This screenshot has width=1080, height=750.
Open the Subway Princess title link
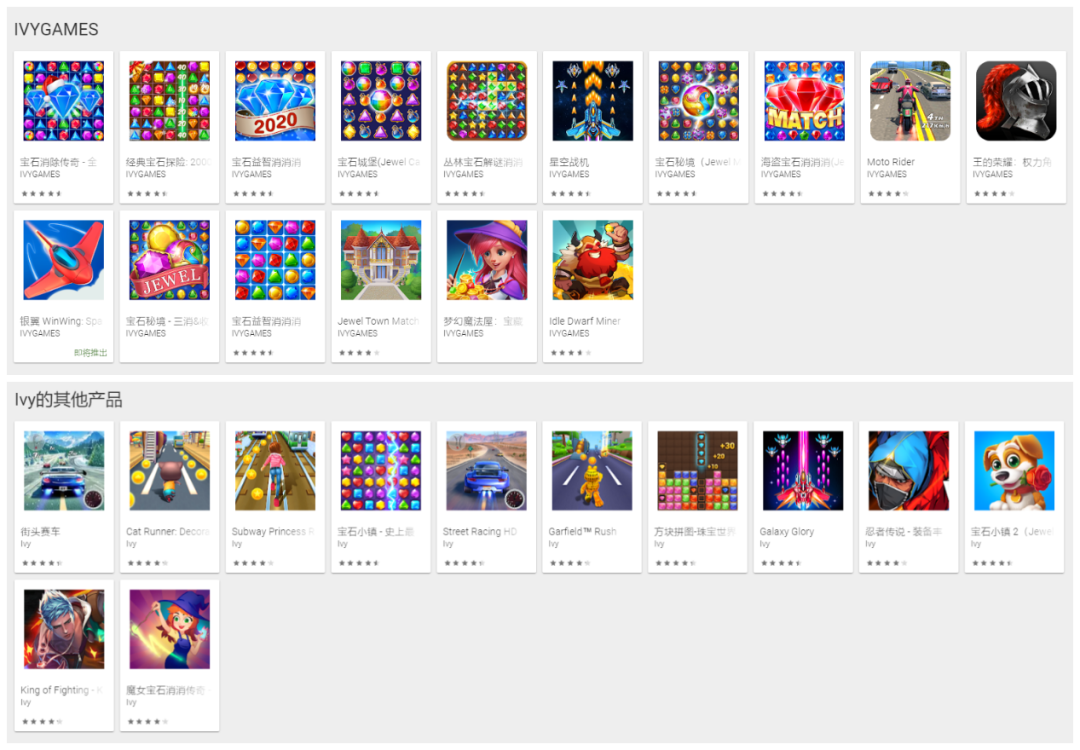tap(273, 532)
